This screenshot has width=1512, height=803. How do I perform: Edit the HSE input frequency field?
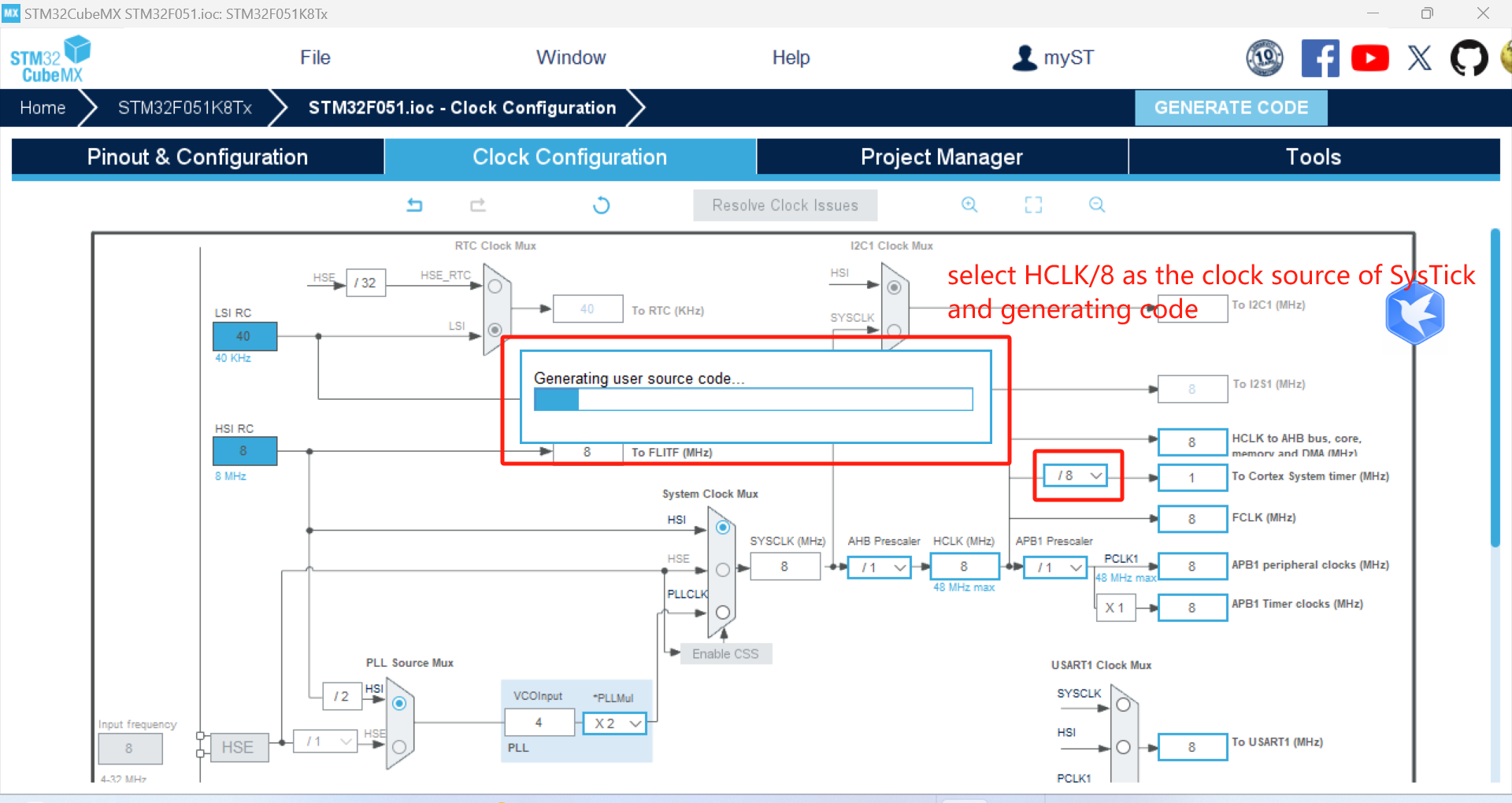coord(130,749)
